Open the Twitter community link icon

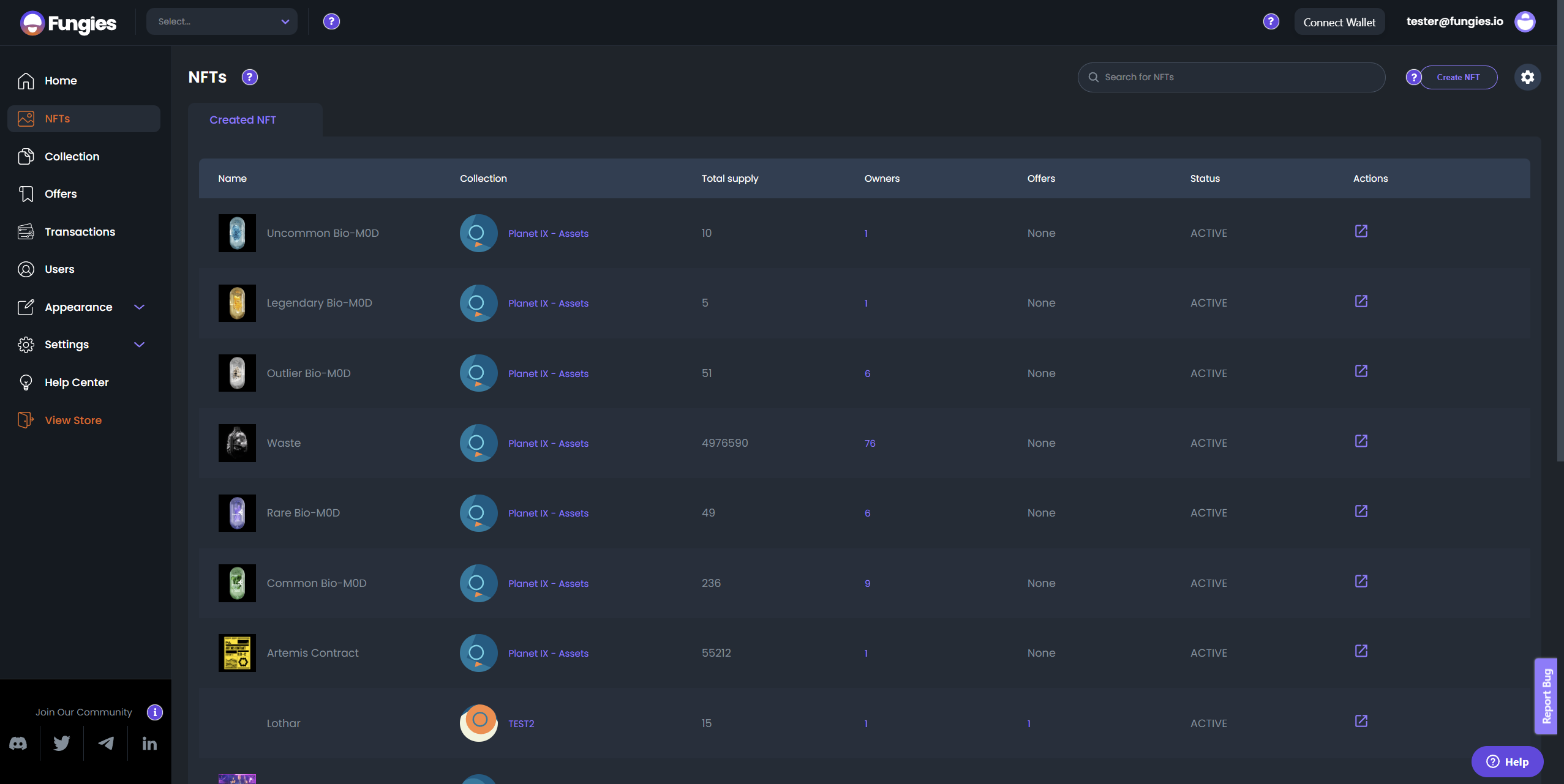[62, 744]
